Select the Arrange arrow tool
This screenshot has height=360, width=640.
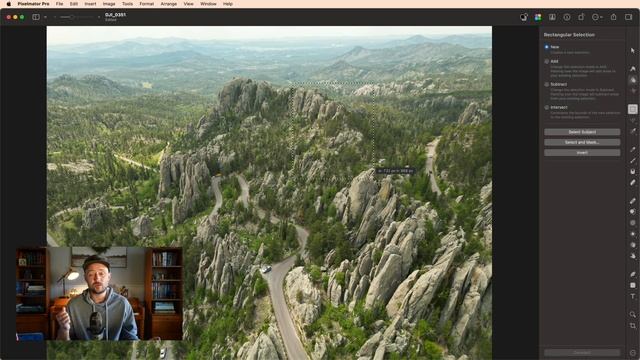coord(633,51)
